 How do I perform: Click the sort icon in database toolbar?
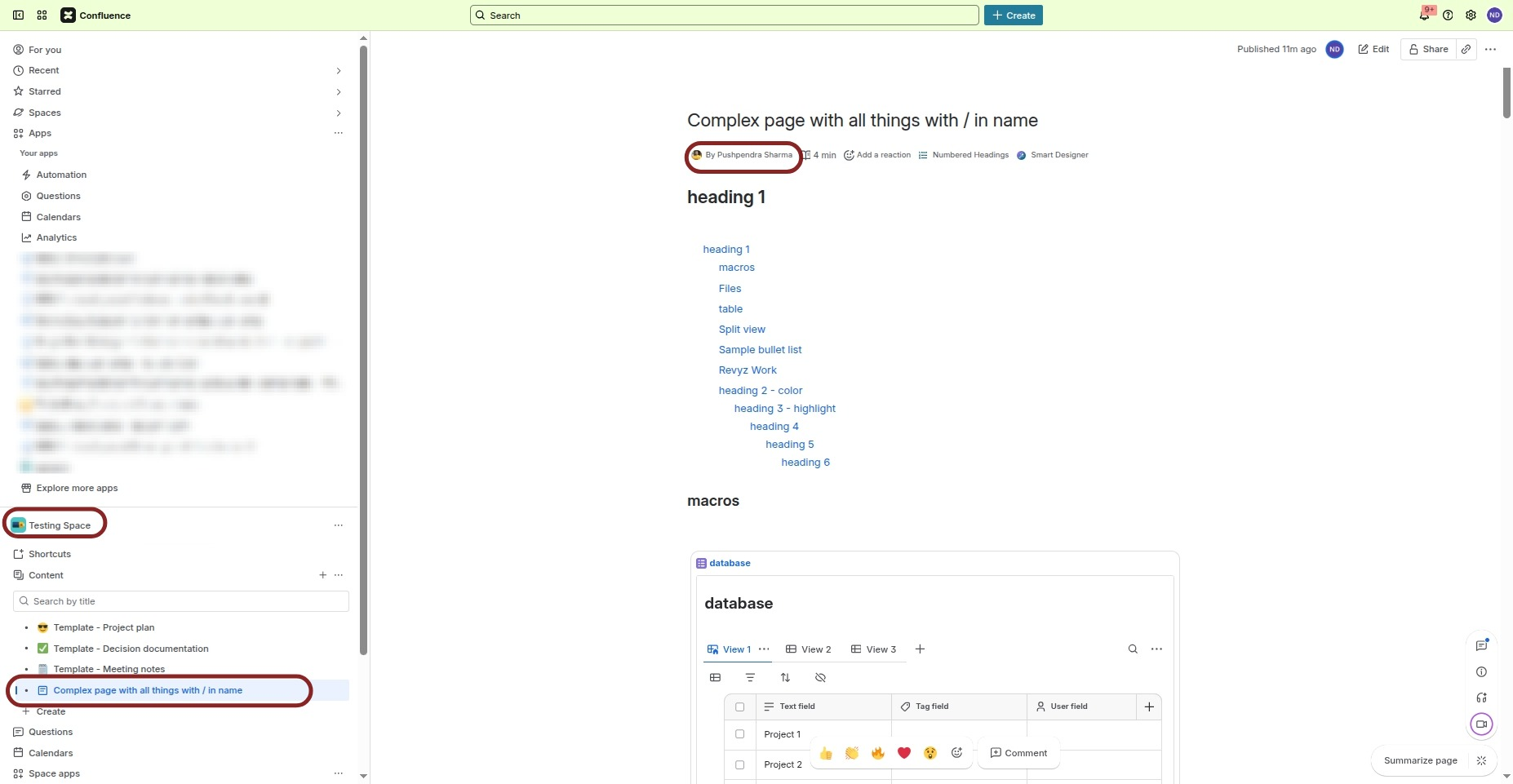[785, 678]
